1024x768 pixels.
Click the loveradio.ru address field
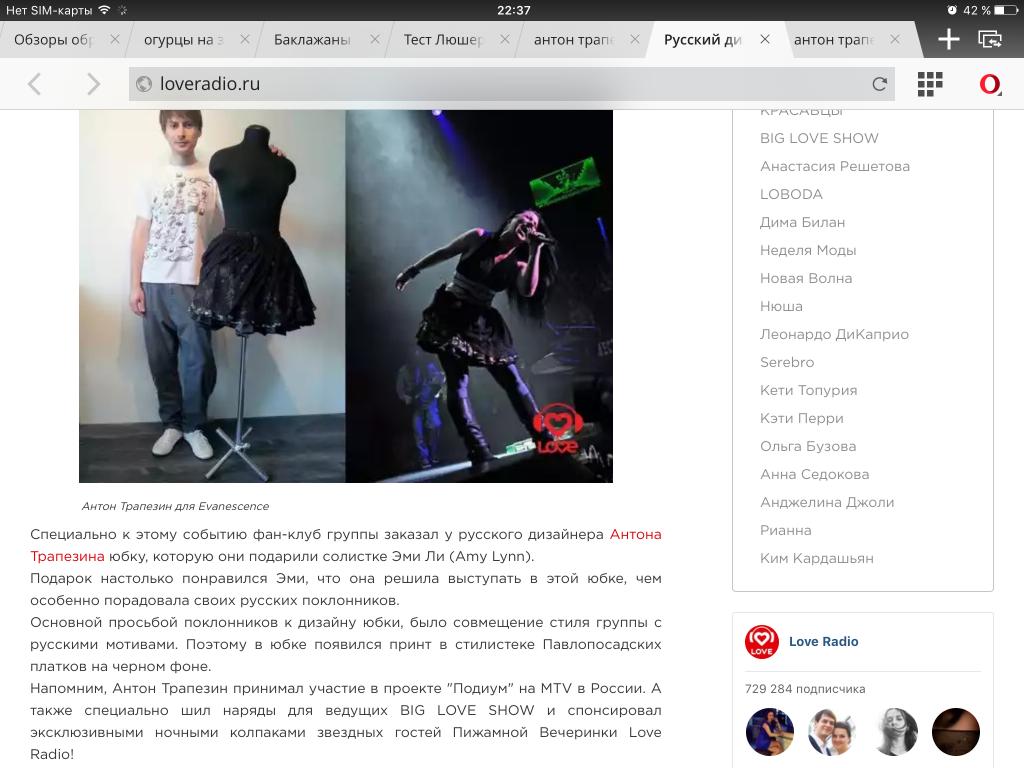pyautogui.click(x=511, y=84)
